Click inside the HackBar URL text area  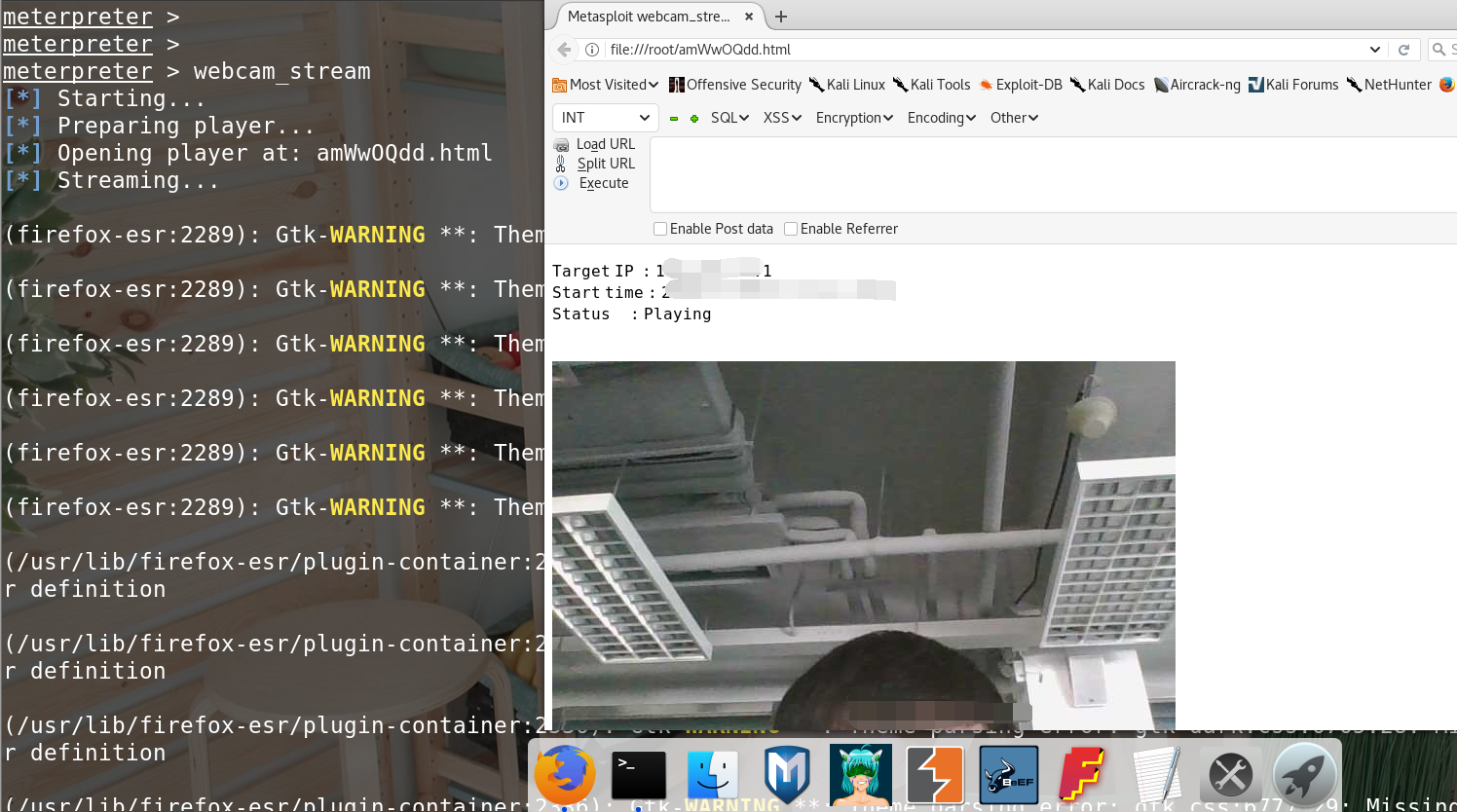(x=1053, y=175)
